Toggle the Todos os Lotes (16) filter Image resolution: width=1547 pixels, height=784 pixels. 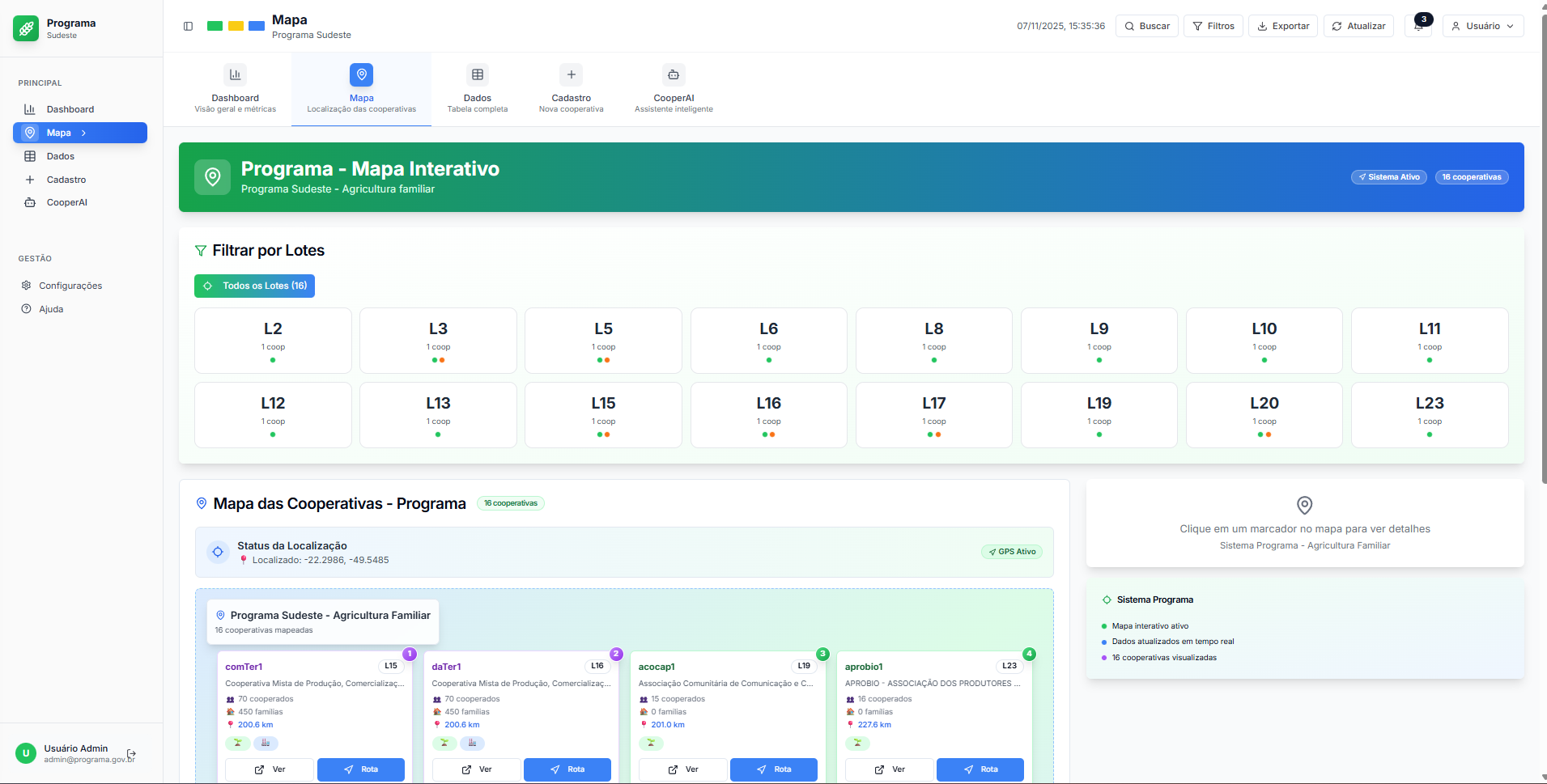click(x=254, y=286)
